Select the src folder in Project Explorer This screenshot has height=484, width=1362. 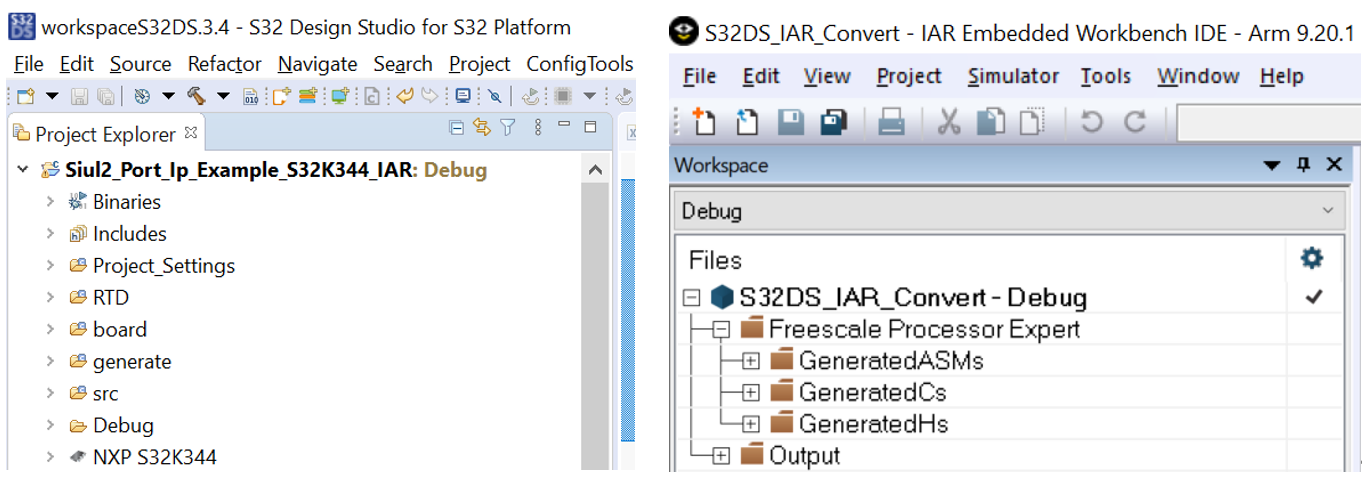(105, 394)
